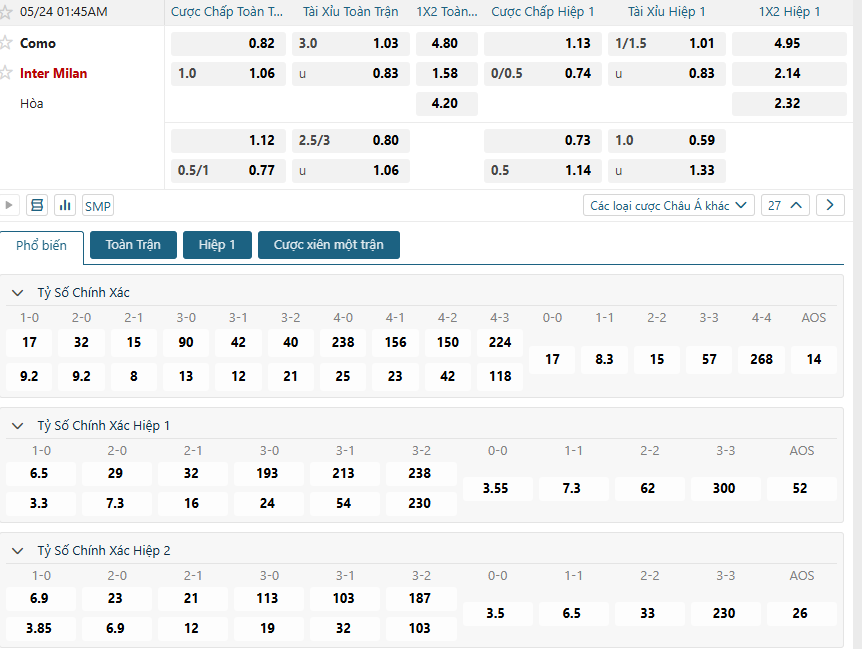Collapse Tỷ Số Chính Xác Hiệp 1 section
This screenshot has width=862, height=649.
pos(17,426)
